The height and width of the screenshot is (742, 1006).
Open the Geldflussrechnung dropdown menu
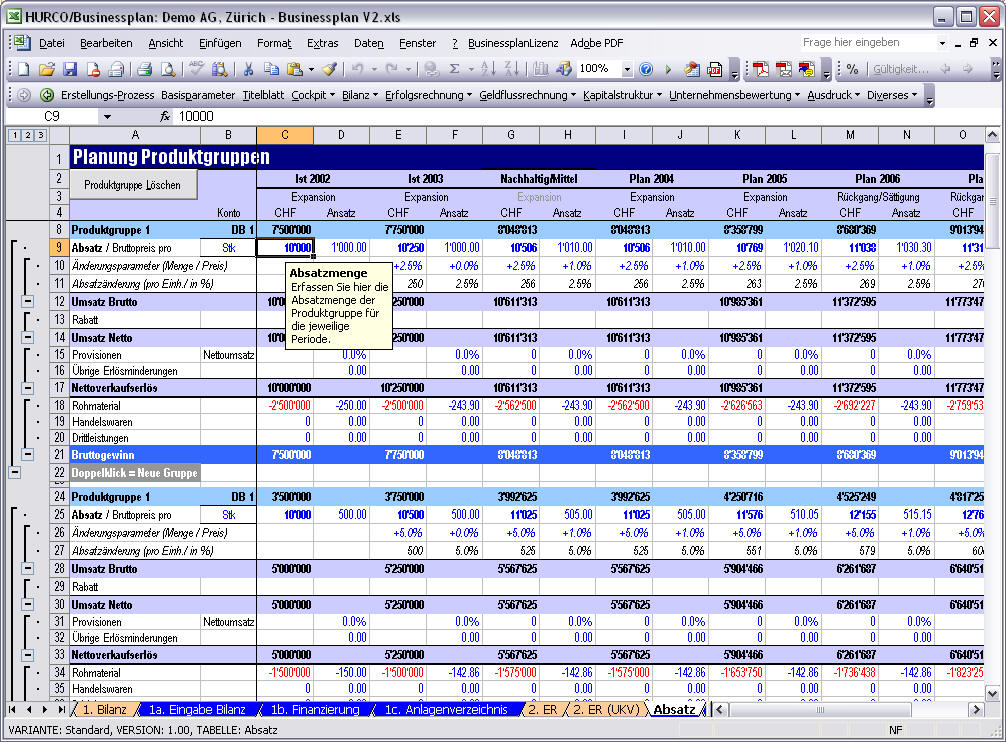[x=527, y=95]
